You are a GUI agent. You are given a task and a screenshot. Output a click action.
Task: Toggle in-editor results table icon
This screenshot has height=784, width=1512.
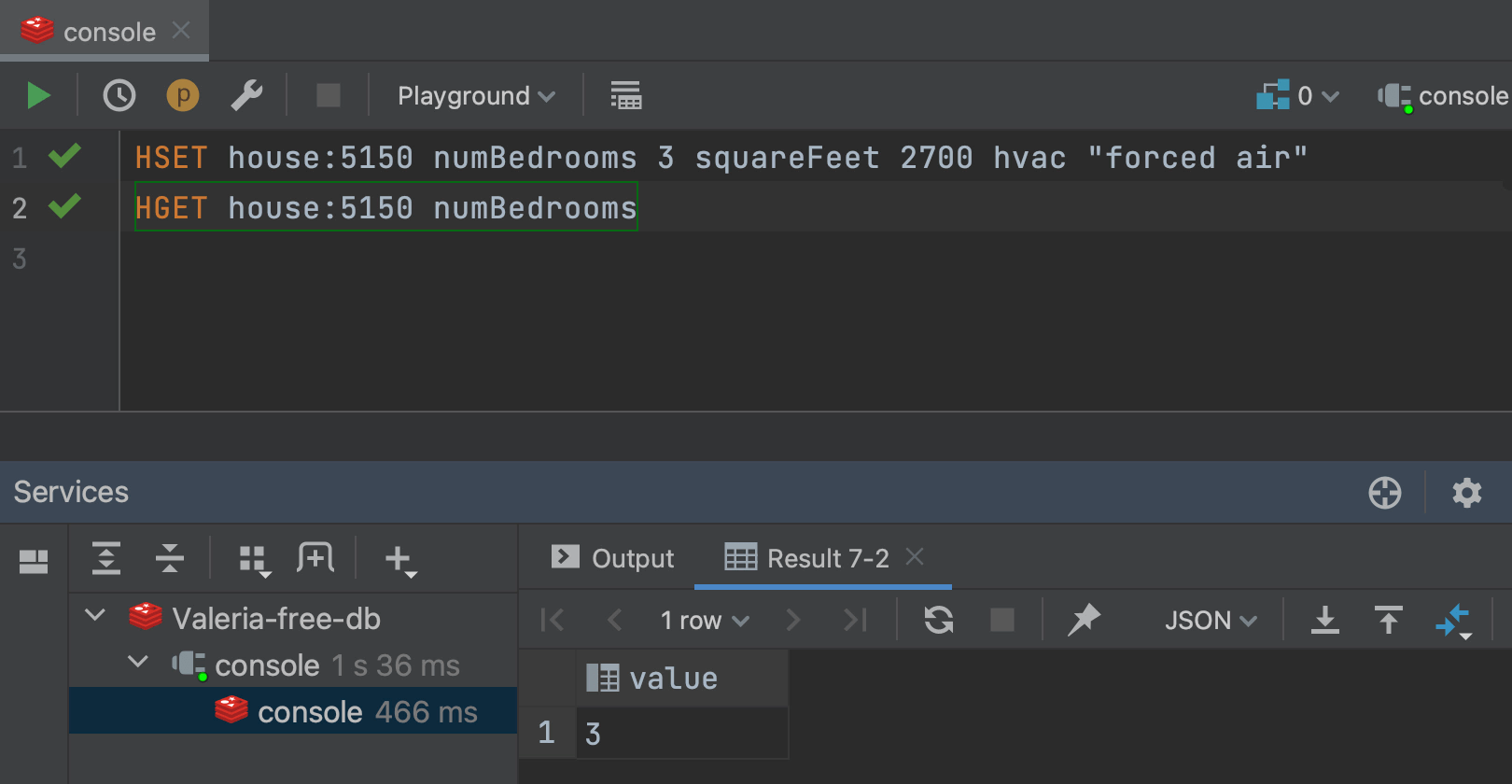pos(625,95)
